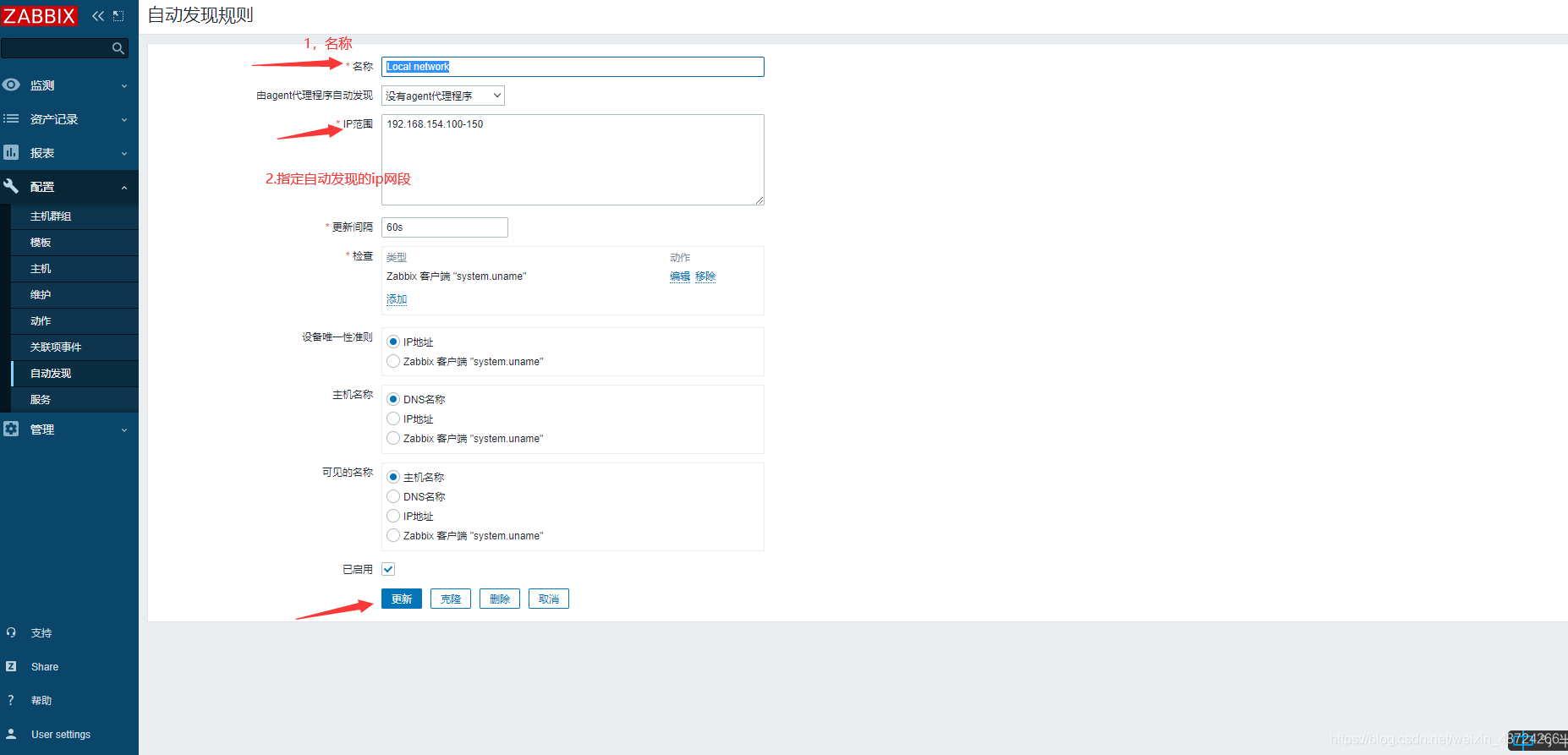Expand the 资产记录 menu chevron

tap(124, 119)
